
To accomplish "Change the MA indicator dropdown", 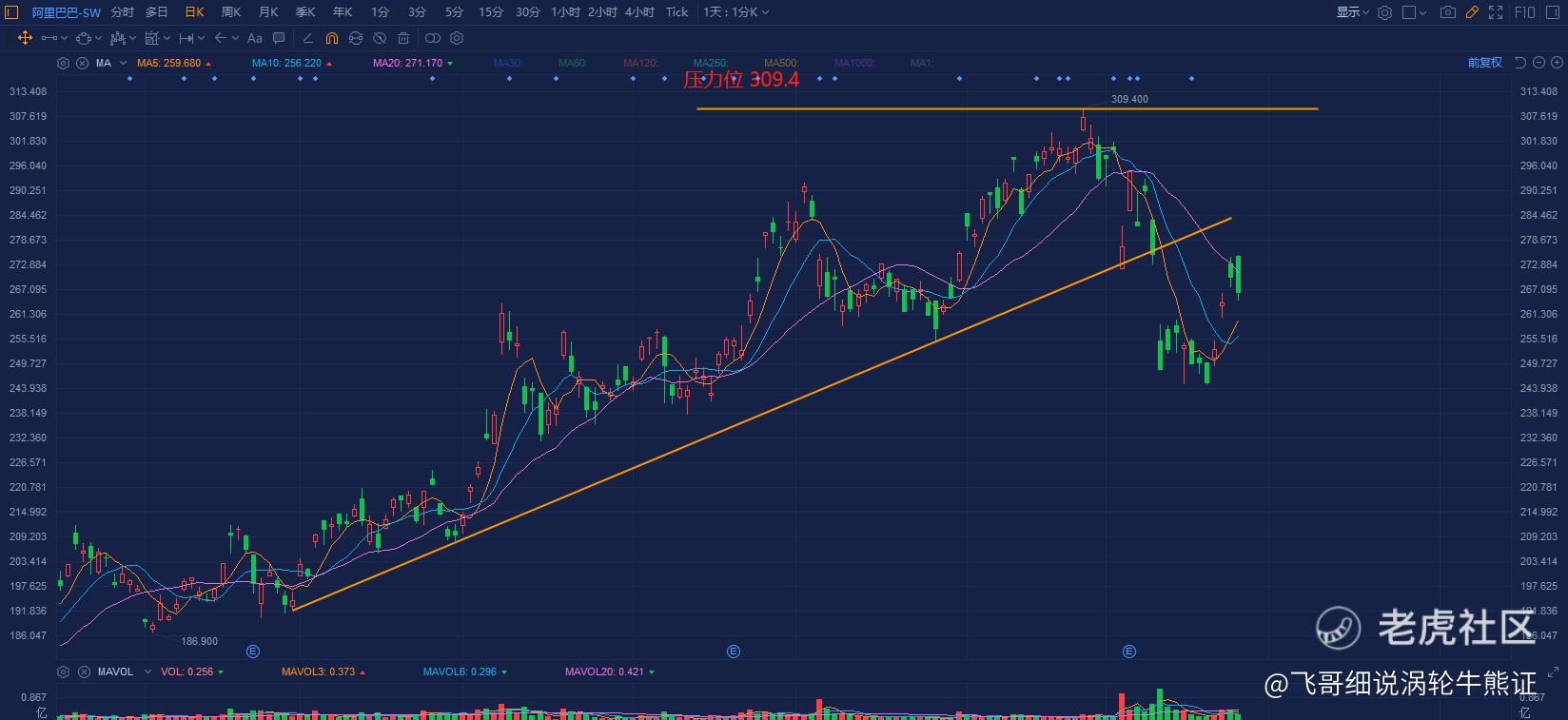I will (122, 63).
